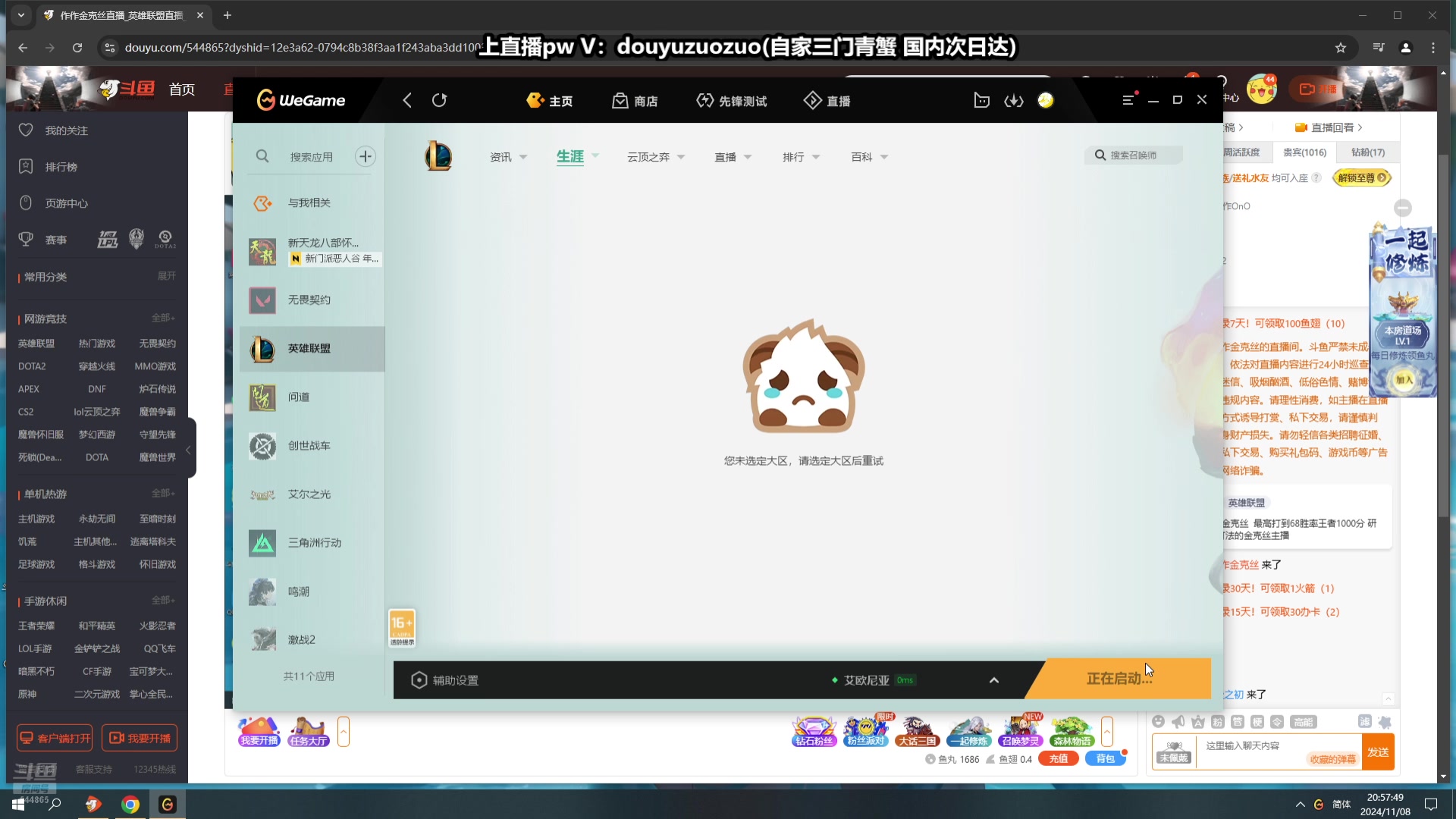This screenshot has width=1456, height=819.
Task: Click 客户端打开 button
Action: [55, 738]
